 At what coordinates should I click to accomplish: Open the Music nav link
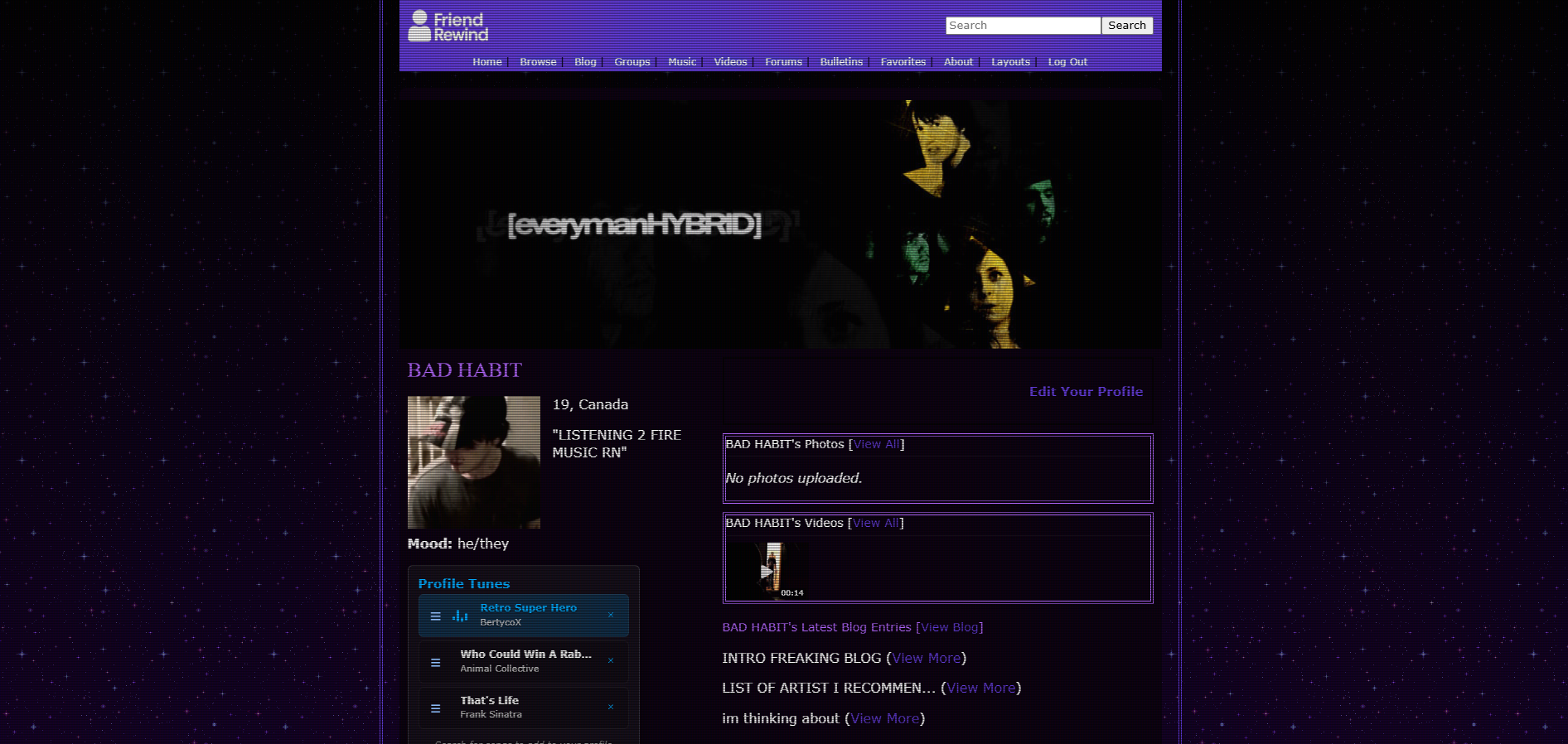(x=682, y=62)
